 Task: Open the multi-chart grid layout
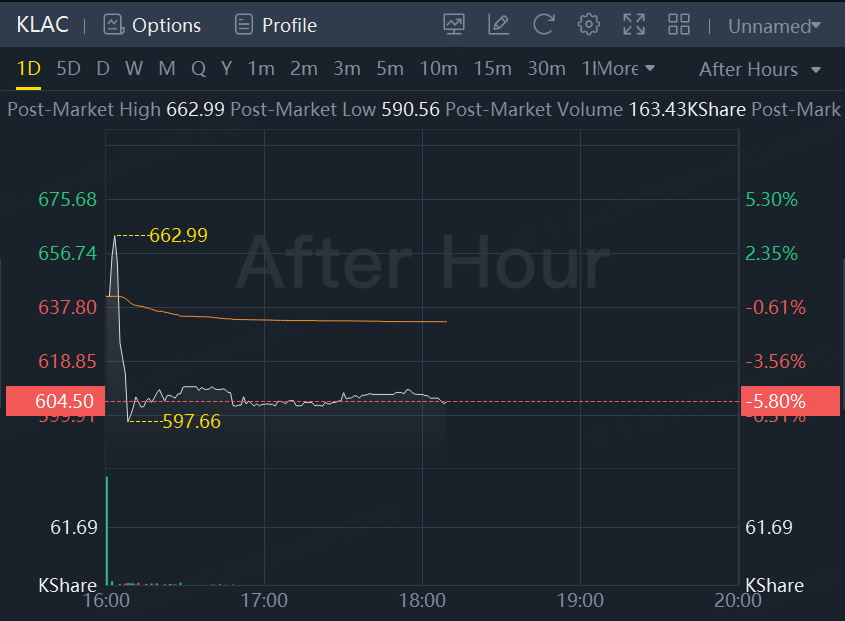[679, 25]
